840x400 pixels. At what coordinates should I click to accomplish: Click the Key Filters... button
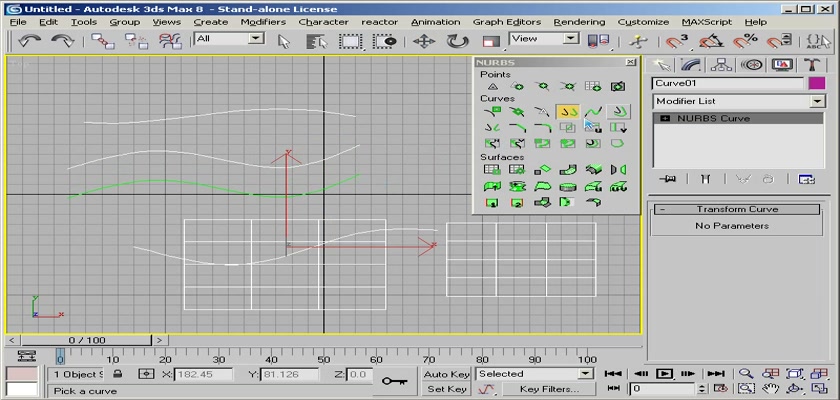point(549,389)
